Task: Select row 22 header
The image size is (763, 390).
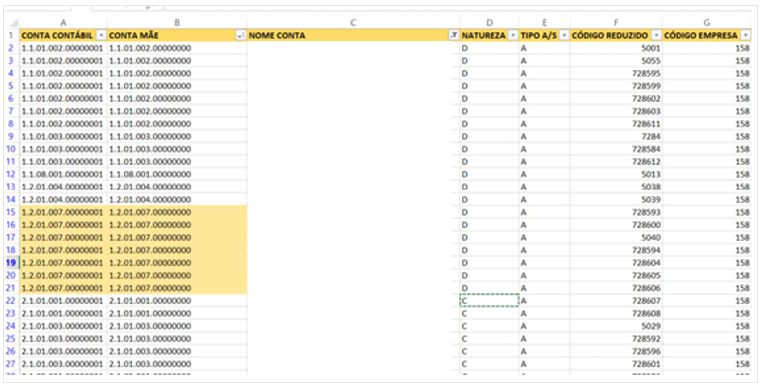Action: click(x=11, y=301)
